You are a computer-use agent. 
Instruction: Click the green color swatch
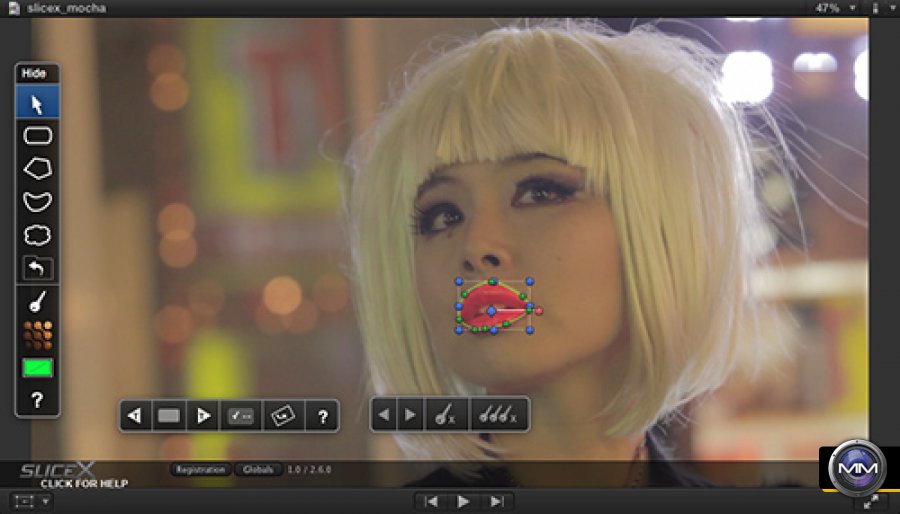click(x=37, y=368)
